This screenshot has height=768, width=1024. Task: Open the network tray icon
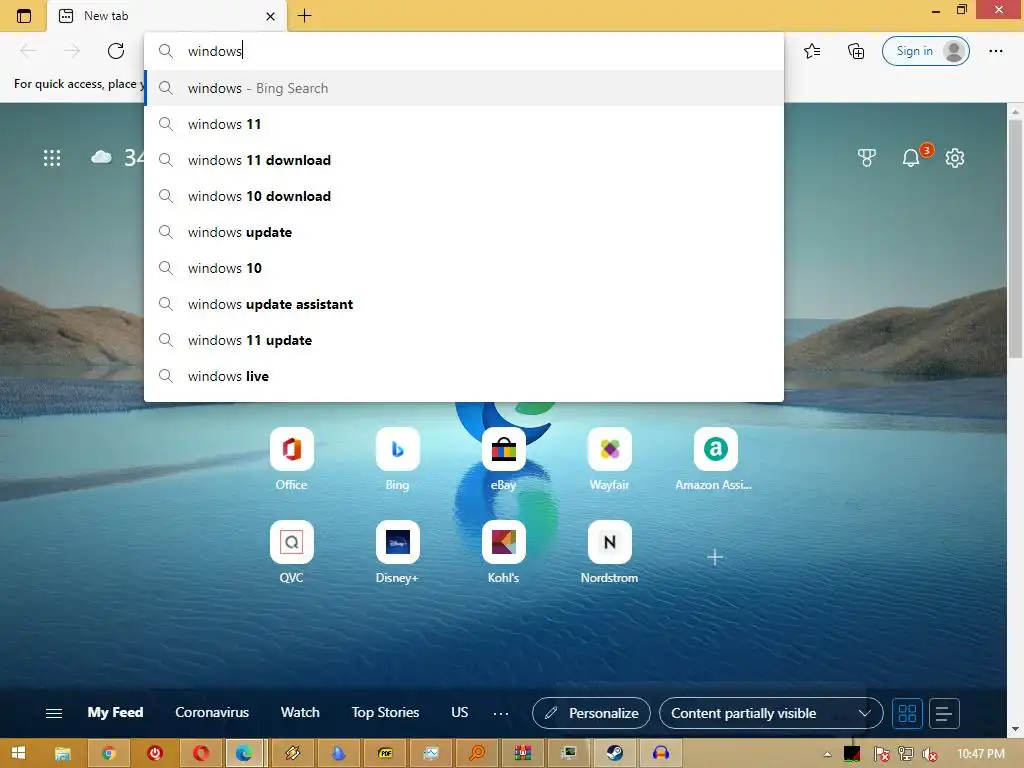[906, 754]
